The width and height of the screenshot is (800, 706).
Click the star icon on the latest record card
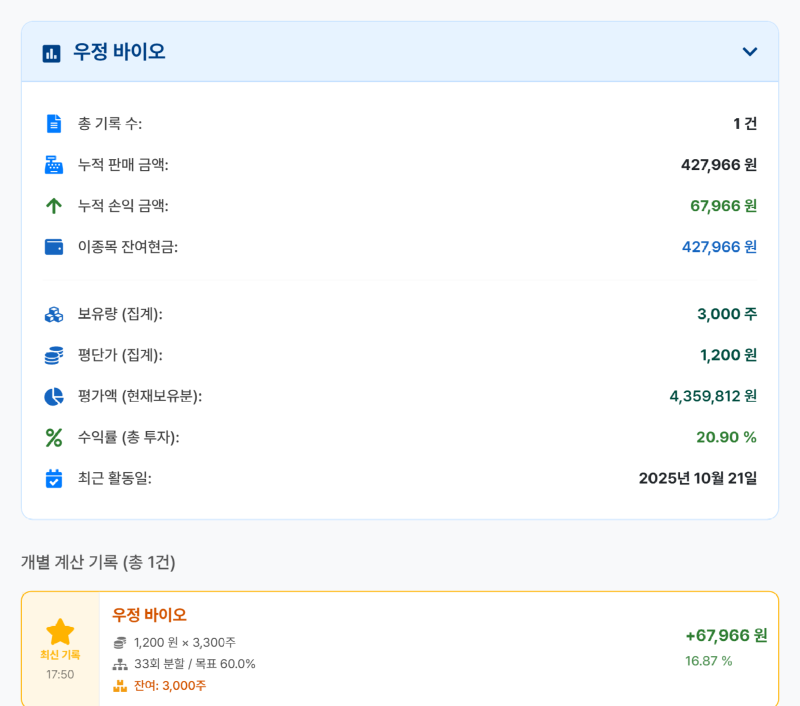pos(62,631)
